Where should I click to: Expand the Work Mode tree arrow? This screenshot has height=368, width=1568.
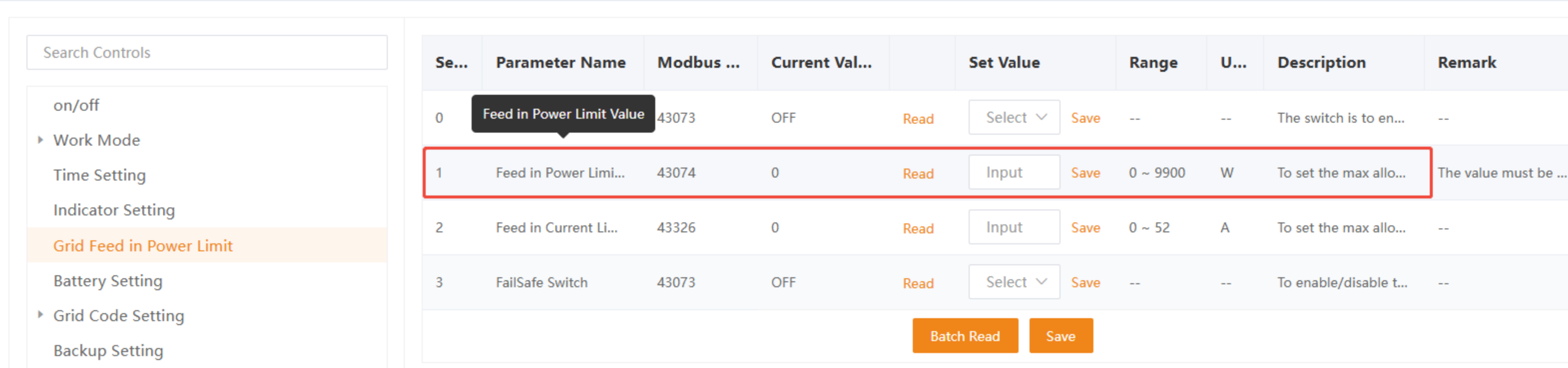(x=40, y=140)
